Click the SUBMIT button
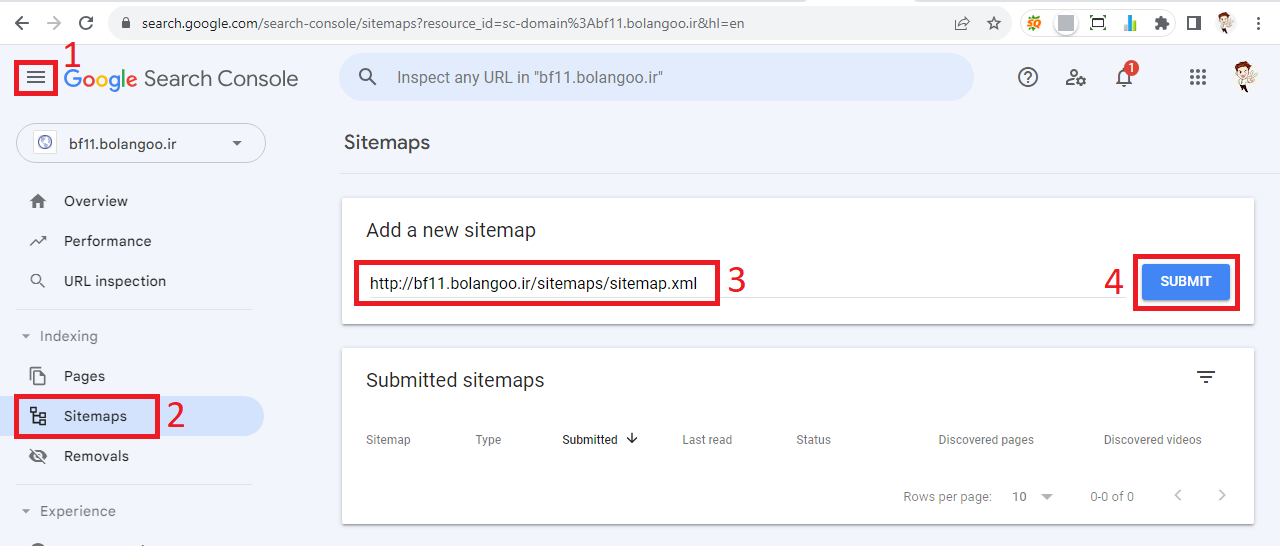The image size is (1280, 546). tap(1186, 281)
